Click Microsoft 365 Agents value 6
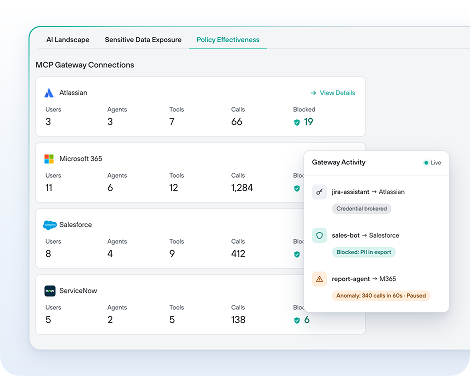This screenshot has height=376, width=470. click(x=110, y=188)
